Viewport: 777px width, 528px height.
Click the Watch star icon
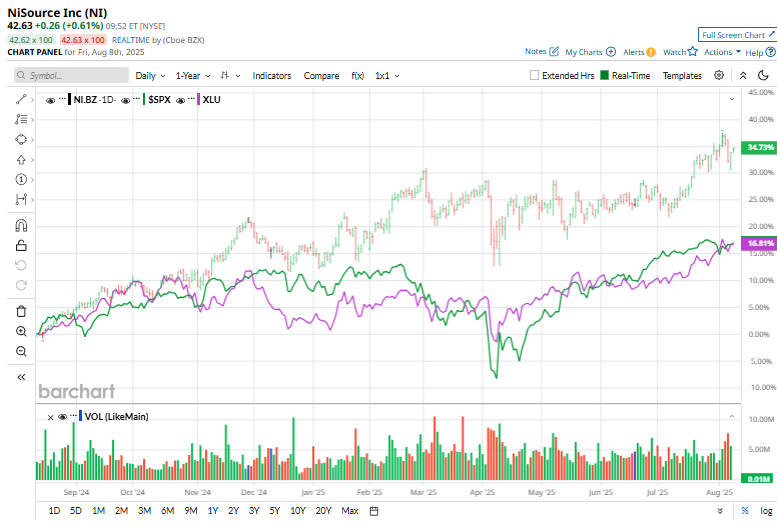point(692,52)
